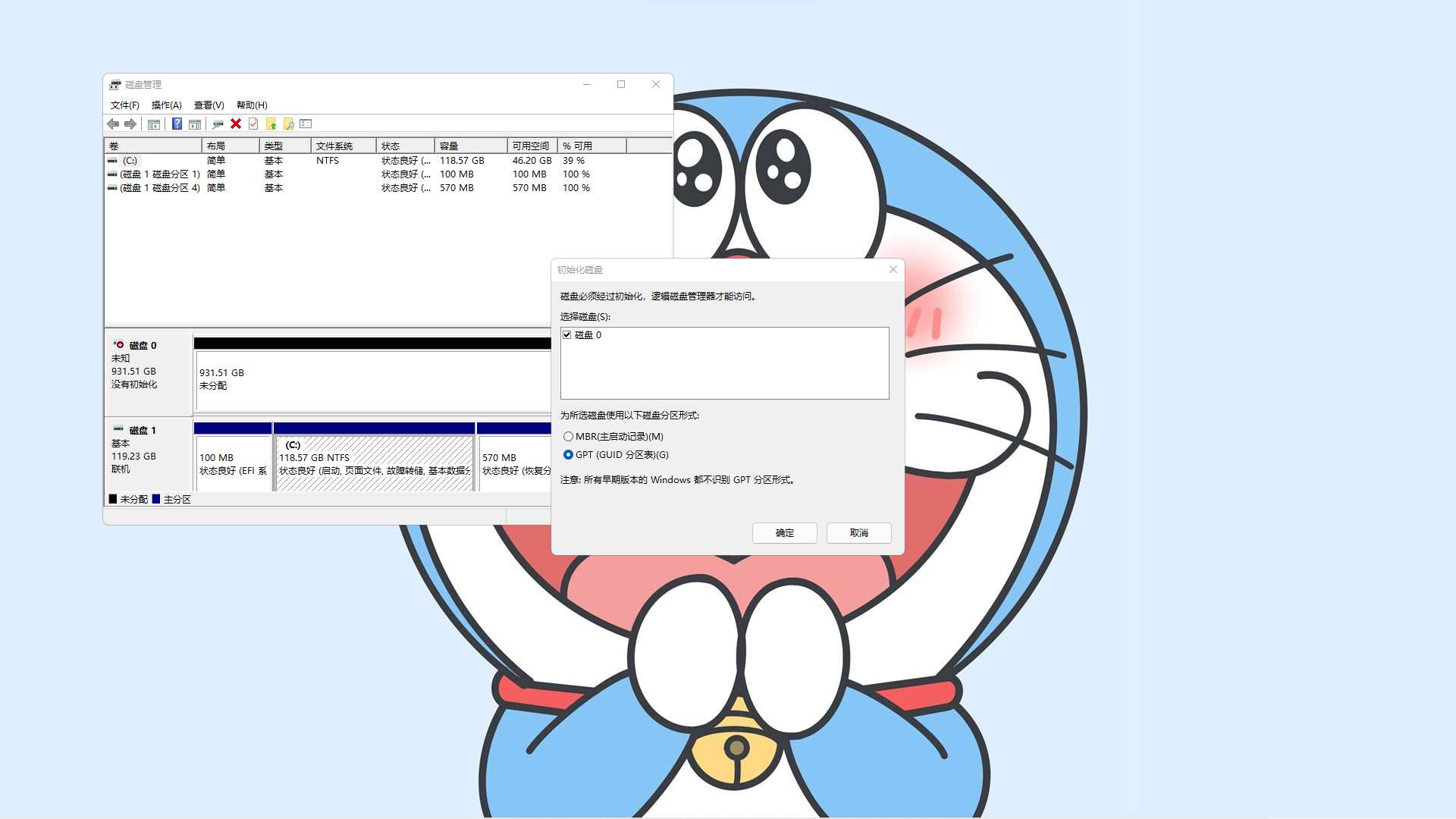Click the properties checkmark page icon
1456x819 pixels.
click(x=253, y=124)
